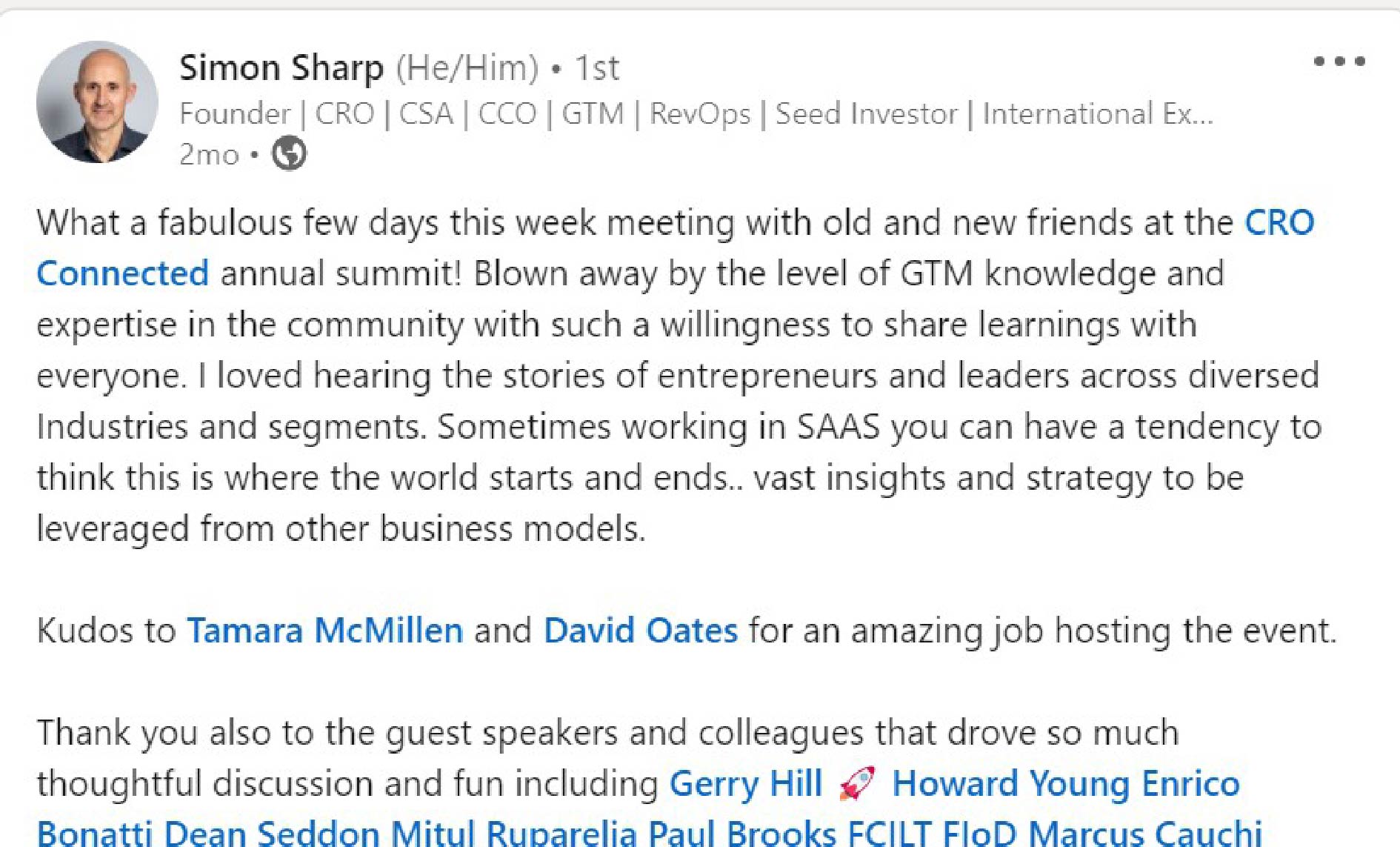This screenshot has width=1400, height=847.
Task: Open the three-dot post options menu
Action: [x=1339, y=62]
